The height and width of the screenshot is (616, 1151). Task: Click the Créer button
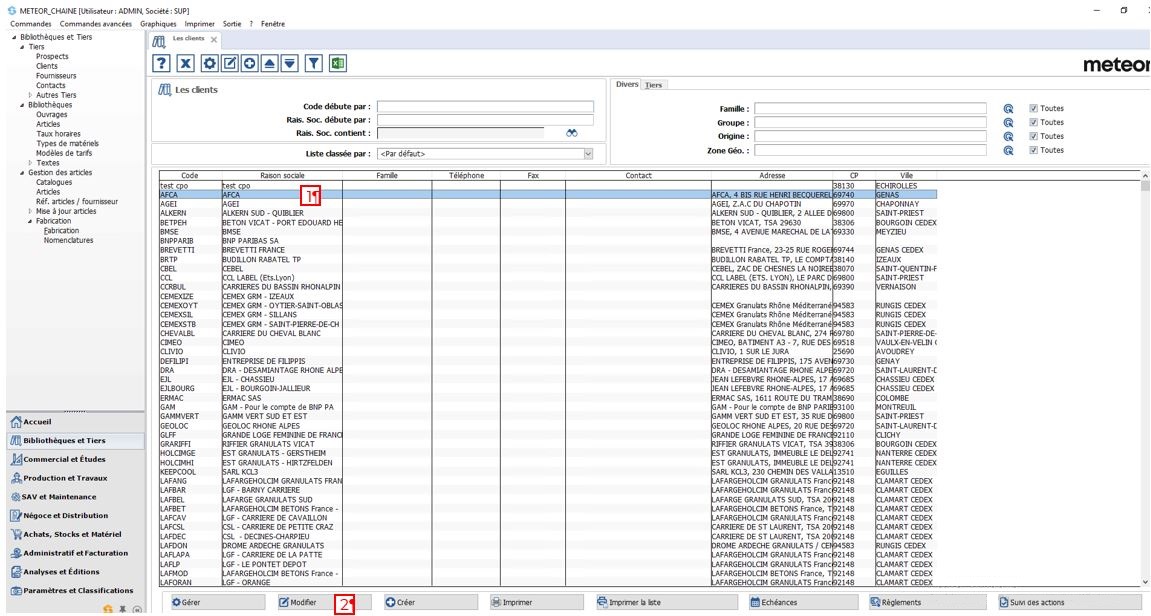pos(429,602)
